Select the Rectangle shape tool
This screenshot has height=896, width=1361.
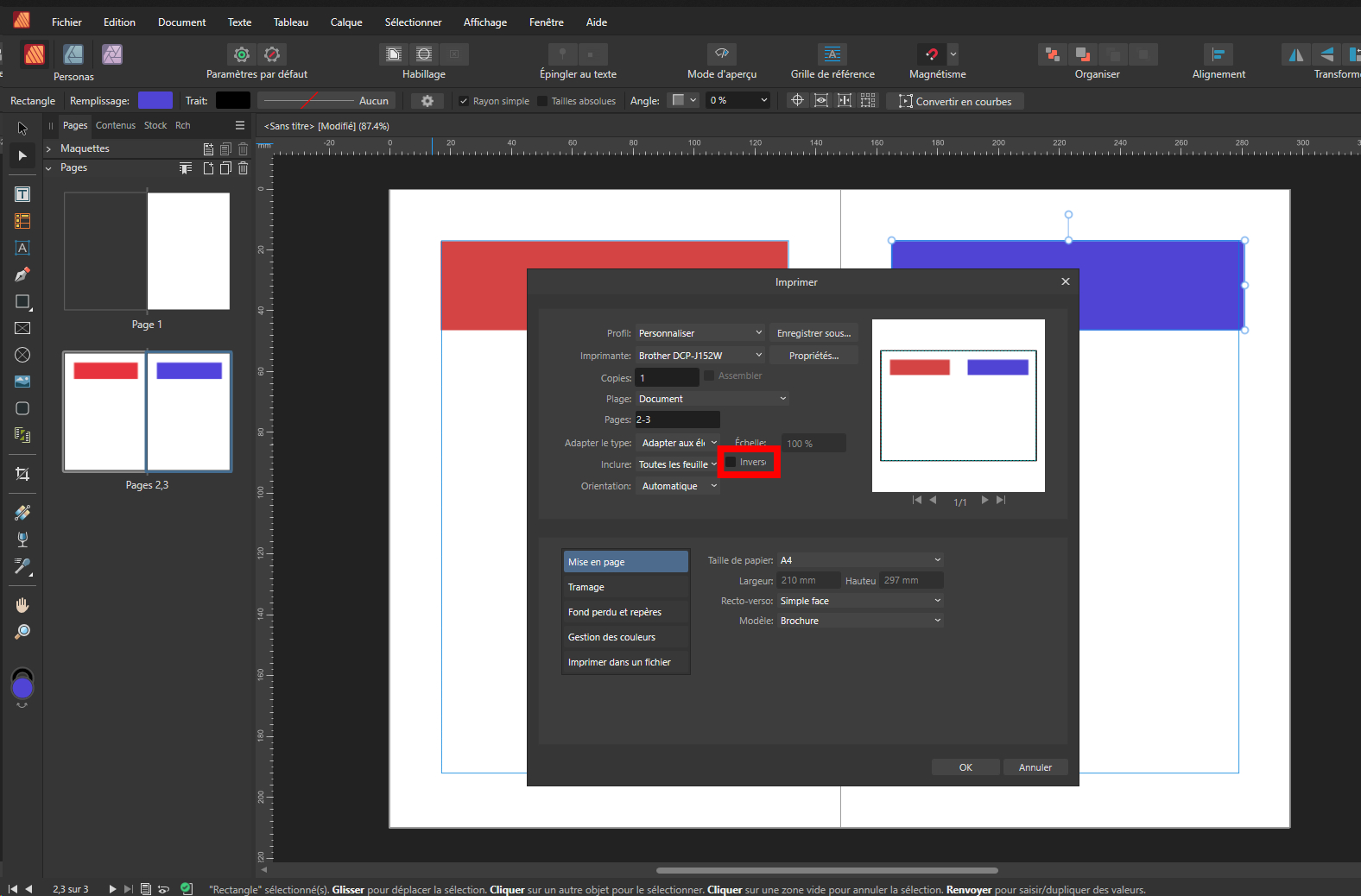22,301
